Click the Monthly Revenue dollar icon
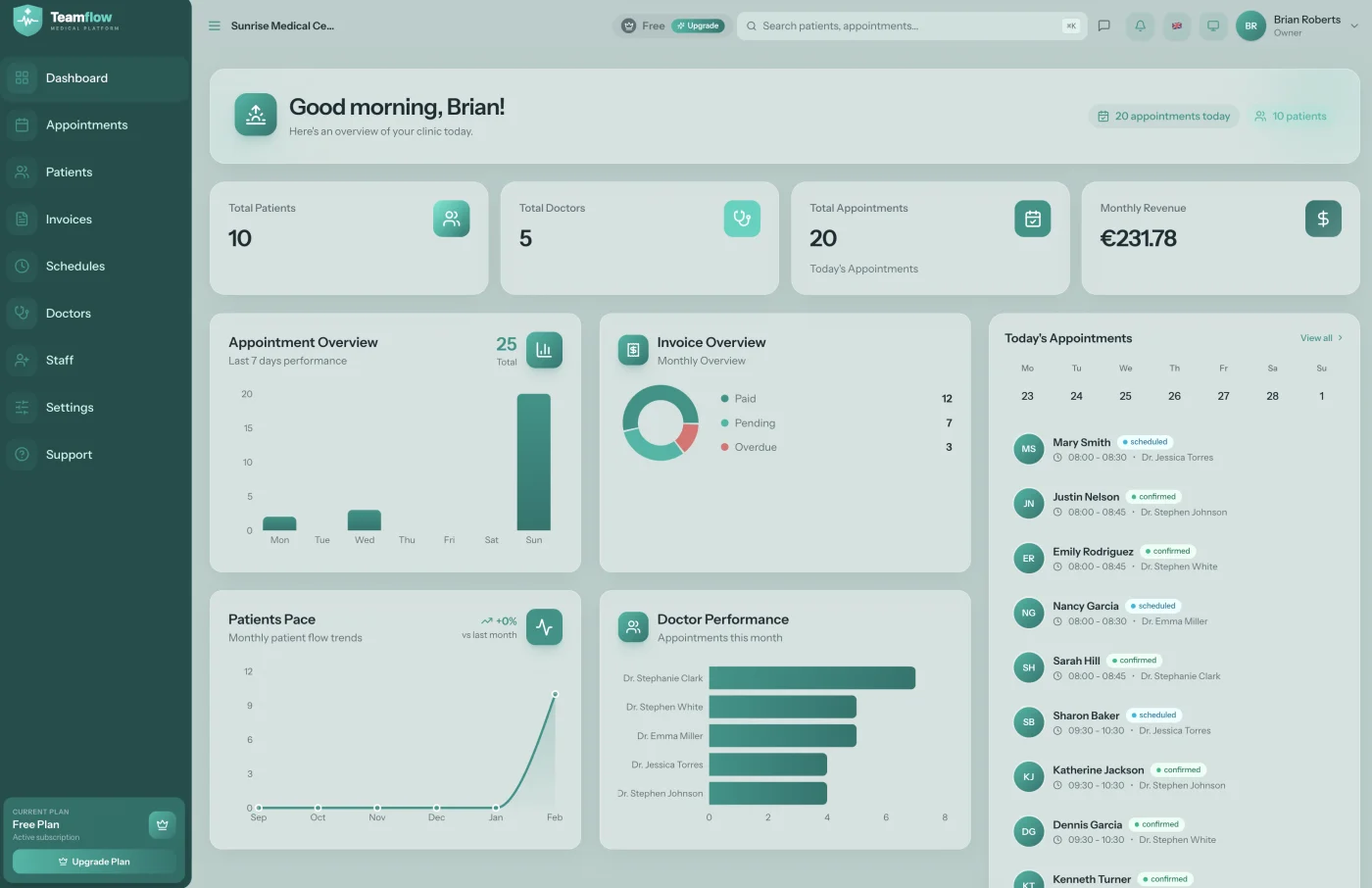This screenshot has height=888, width=1372. pos(1323,219)
